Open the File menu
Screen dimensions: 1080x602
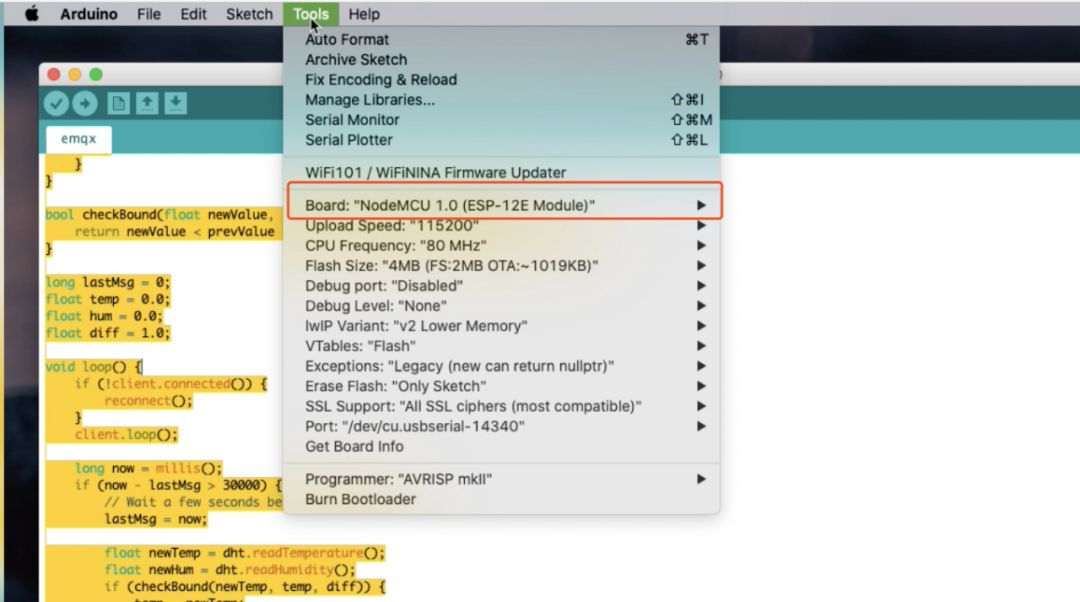[148, 14]
